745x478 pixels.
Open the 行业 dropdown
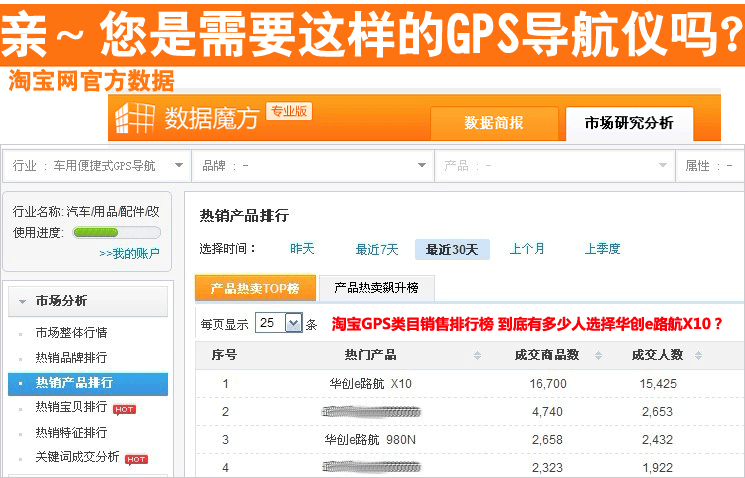pyautogui.click(x=97, y=166)
